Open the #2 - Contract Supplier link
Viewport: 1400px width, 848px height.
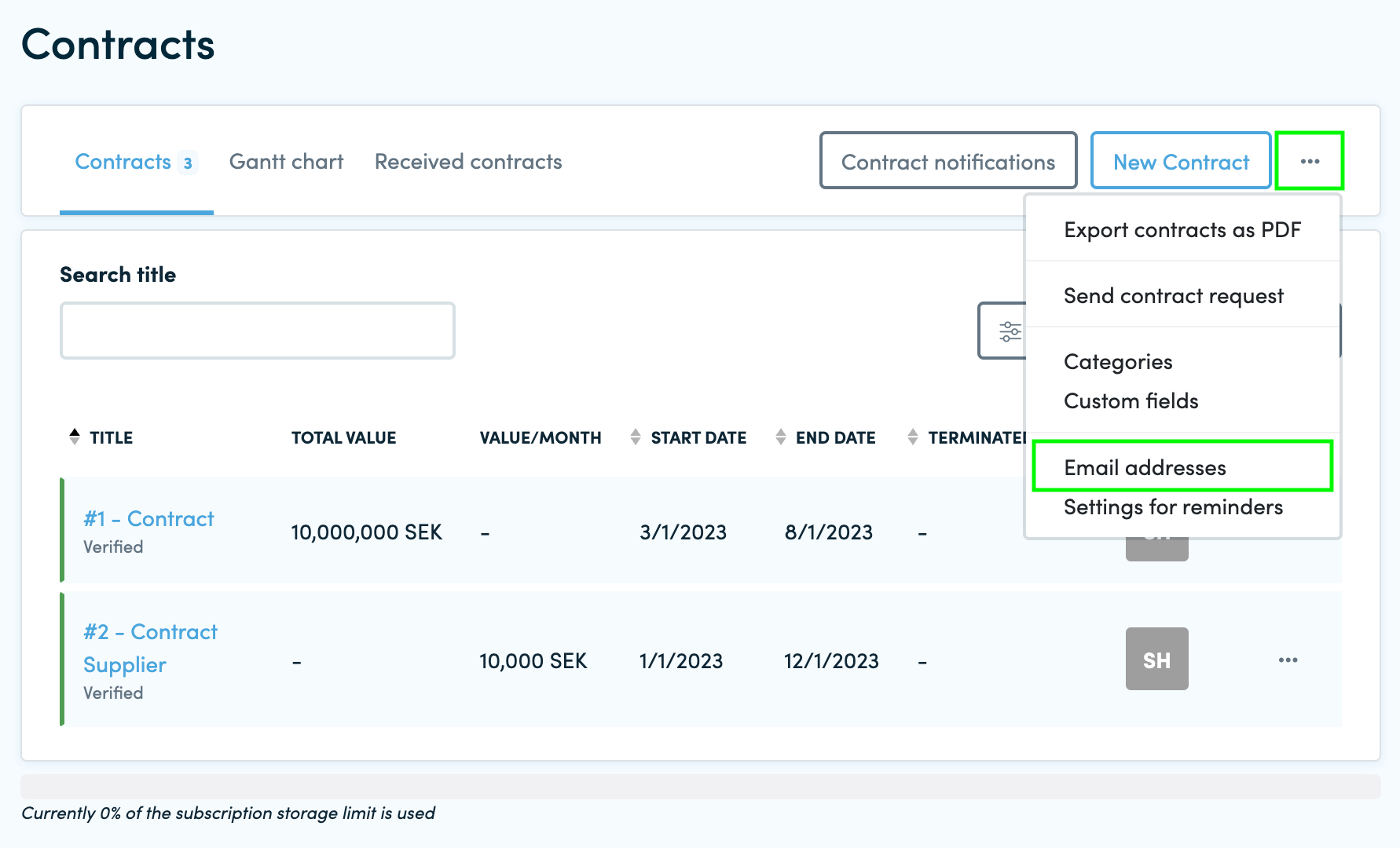pyautogui.click(x=150, y=649)
